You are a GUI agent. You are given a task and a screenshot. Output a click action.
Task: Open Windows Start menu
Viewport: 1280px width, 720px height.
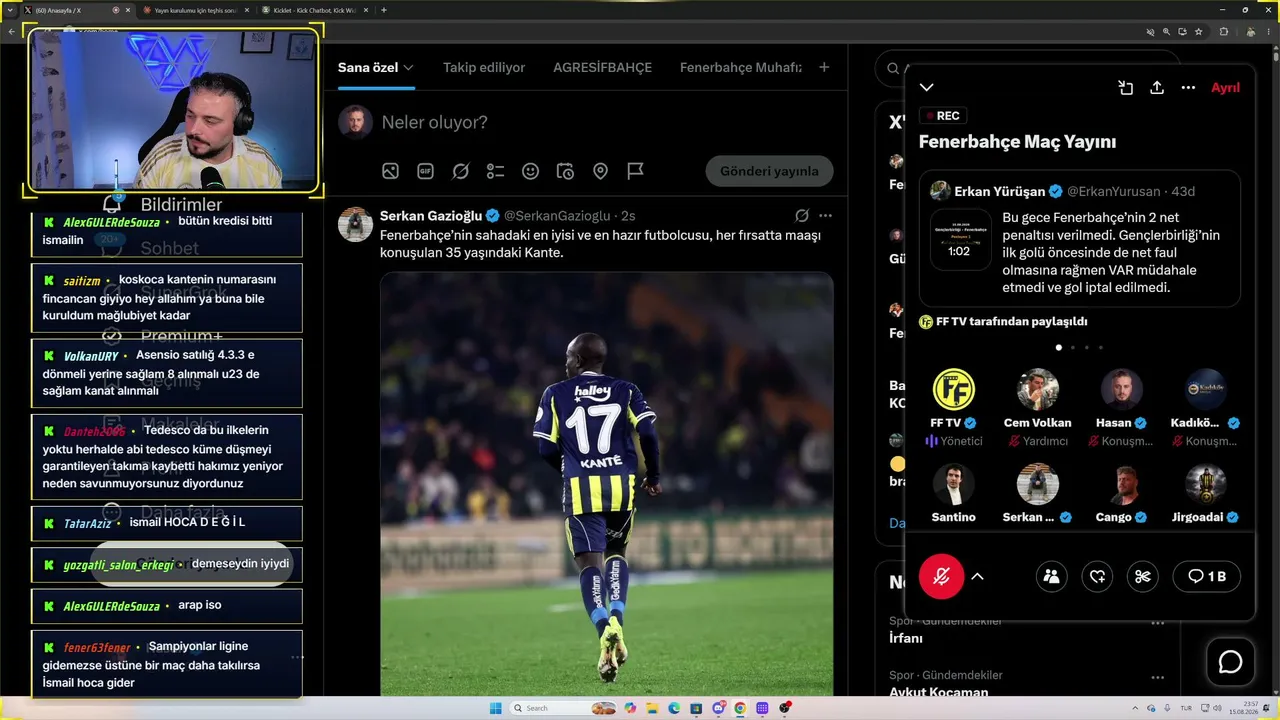pyautogui.click(x=495, y=708)
